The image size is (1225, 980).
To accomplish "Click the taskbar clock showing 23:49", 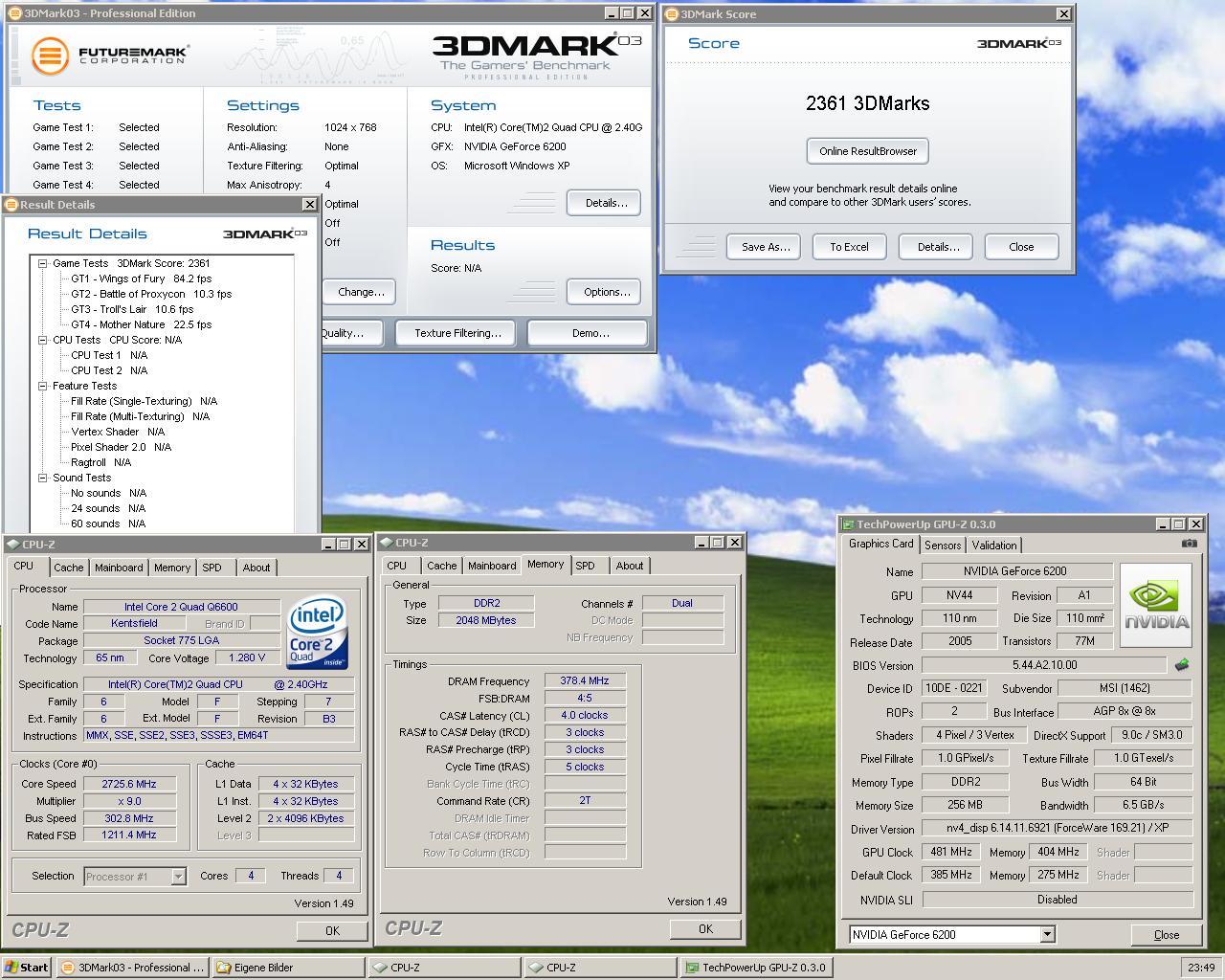I will pyautogui.click(x=1201, y=968).
